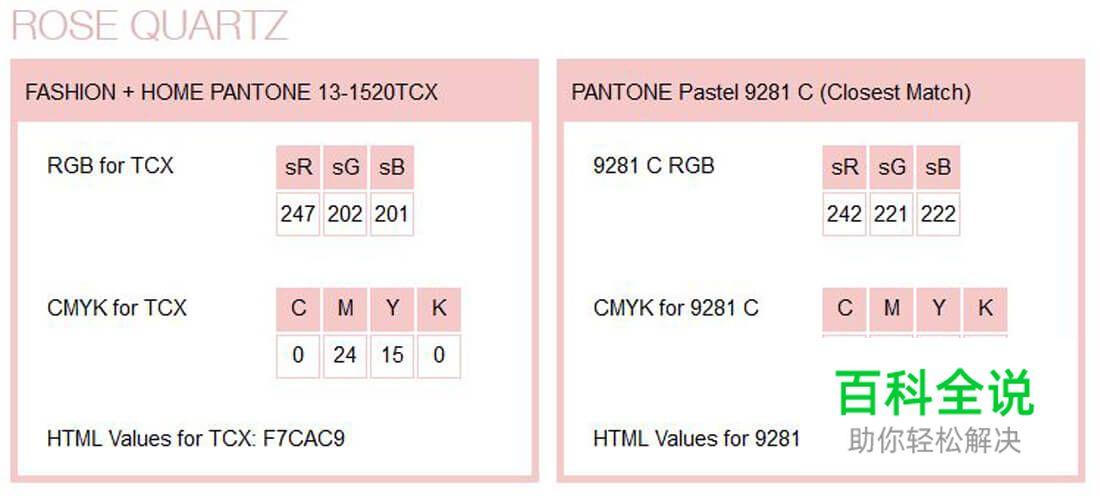Click the green 百科全说 watermark logo
Viewport: 1100px width, 496px height.
(x=934, y=393)
